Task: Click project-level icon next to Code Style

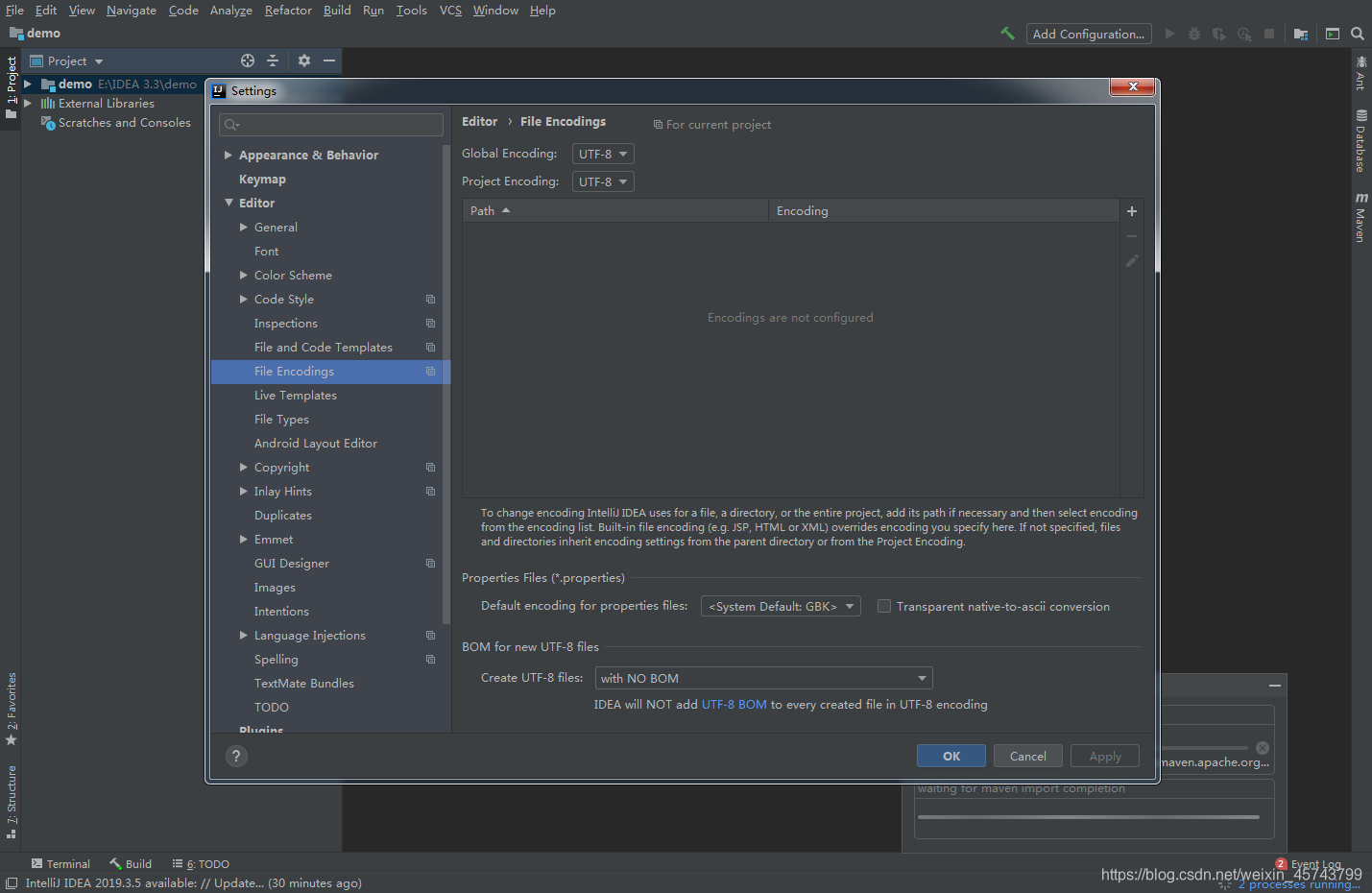Action: (430, 300)
